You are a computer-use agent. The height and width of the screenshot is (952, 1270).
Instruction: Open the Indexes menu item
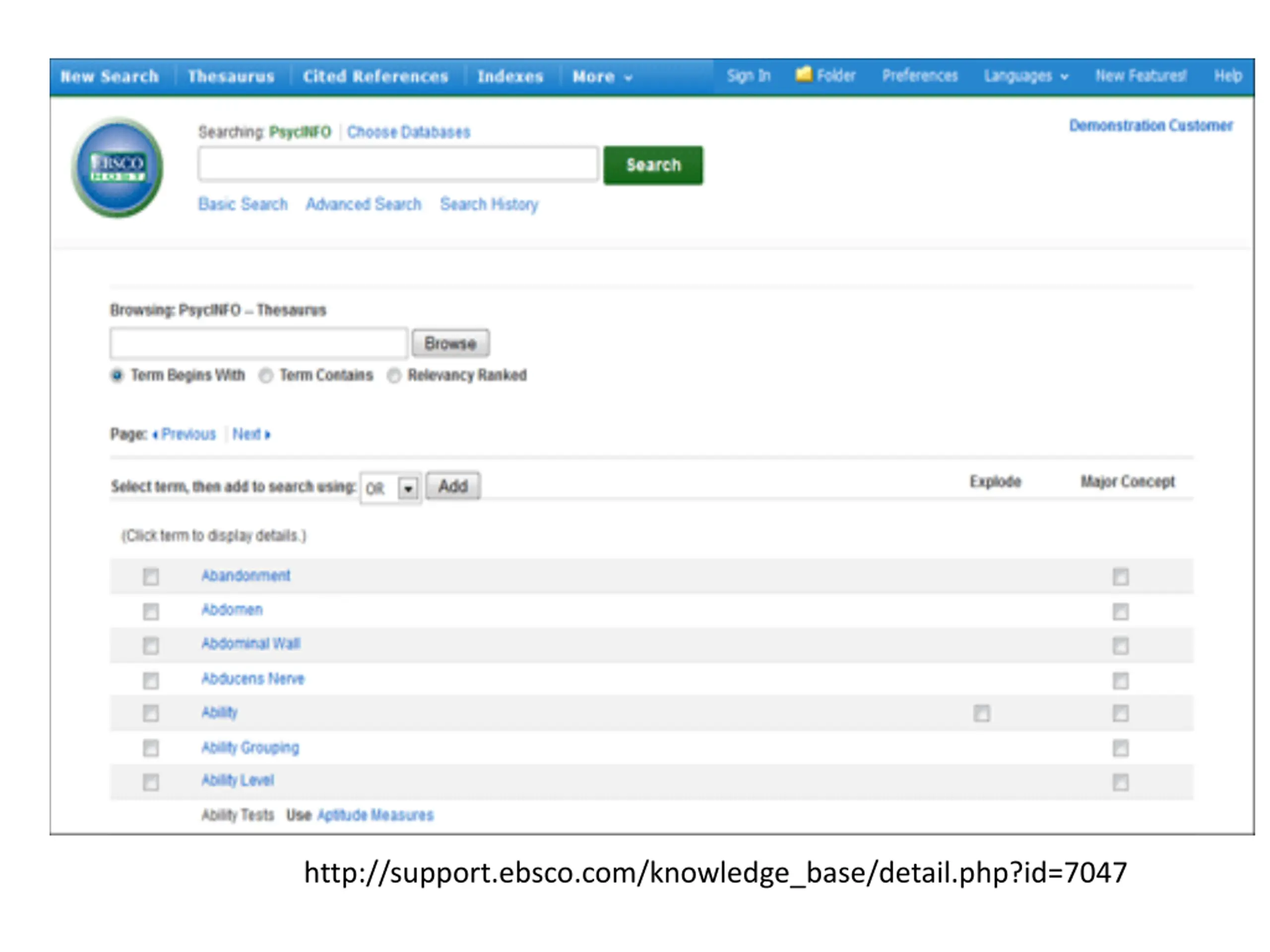(510, 76)
